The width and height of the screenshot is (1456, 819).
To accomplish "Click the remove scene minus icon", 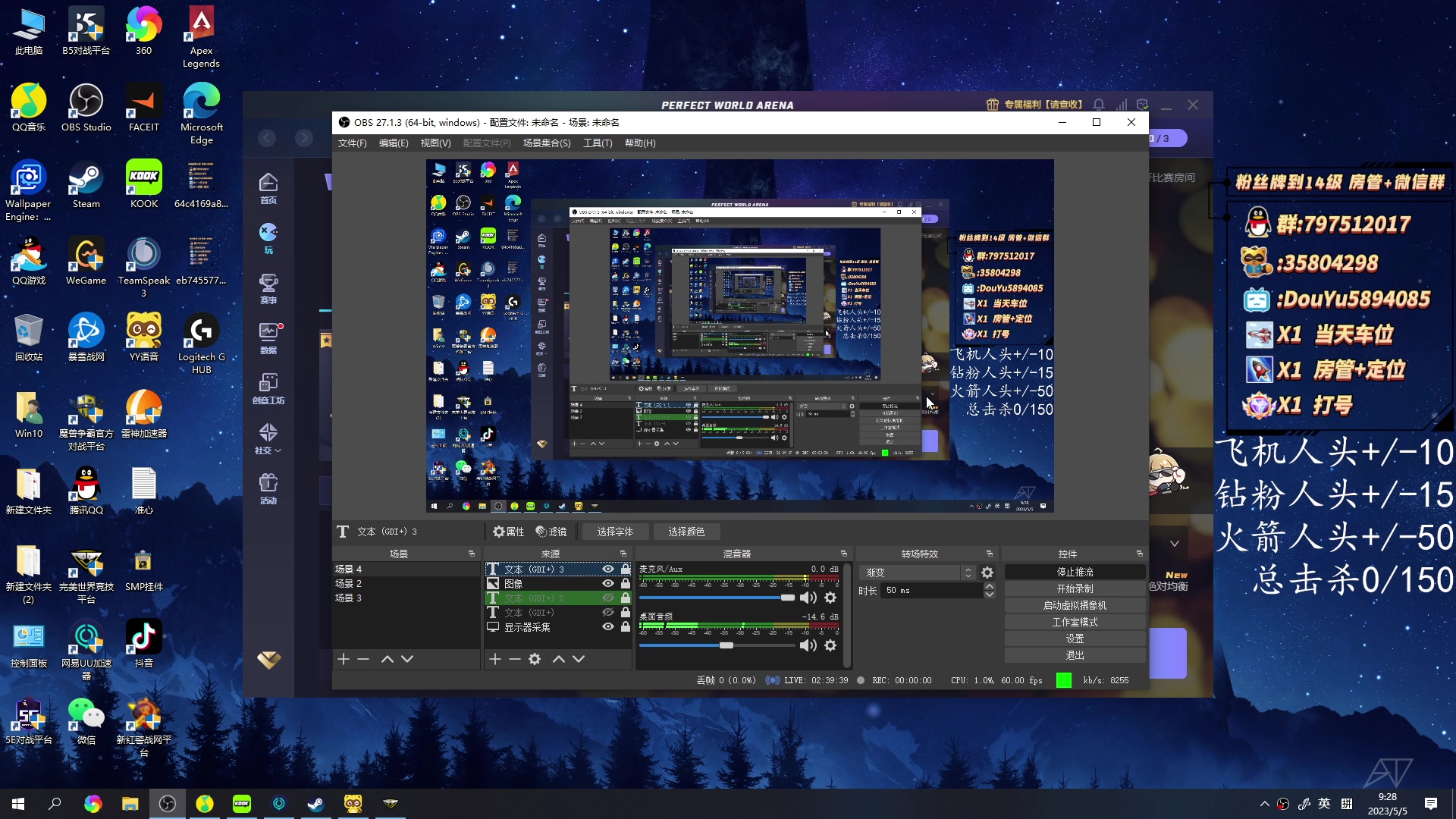I will coord(363,659).
